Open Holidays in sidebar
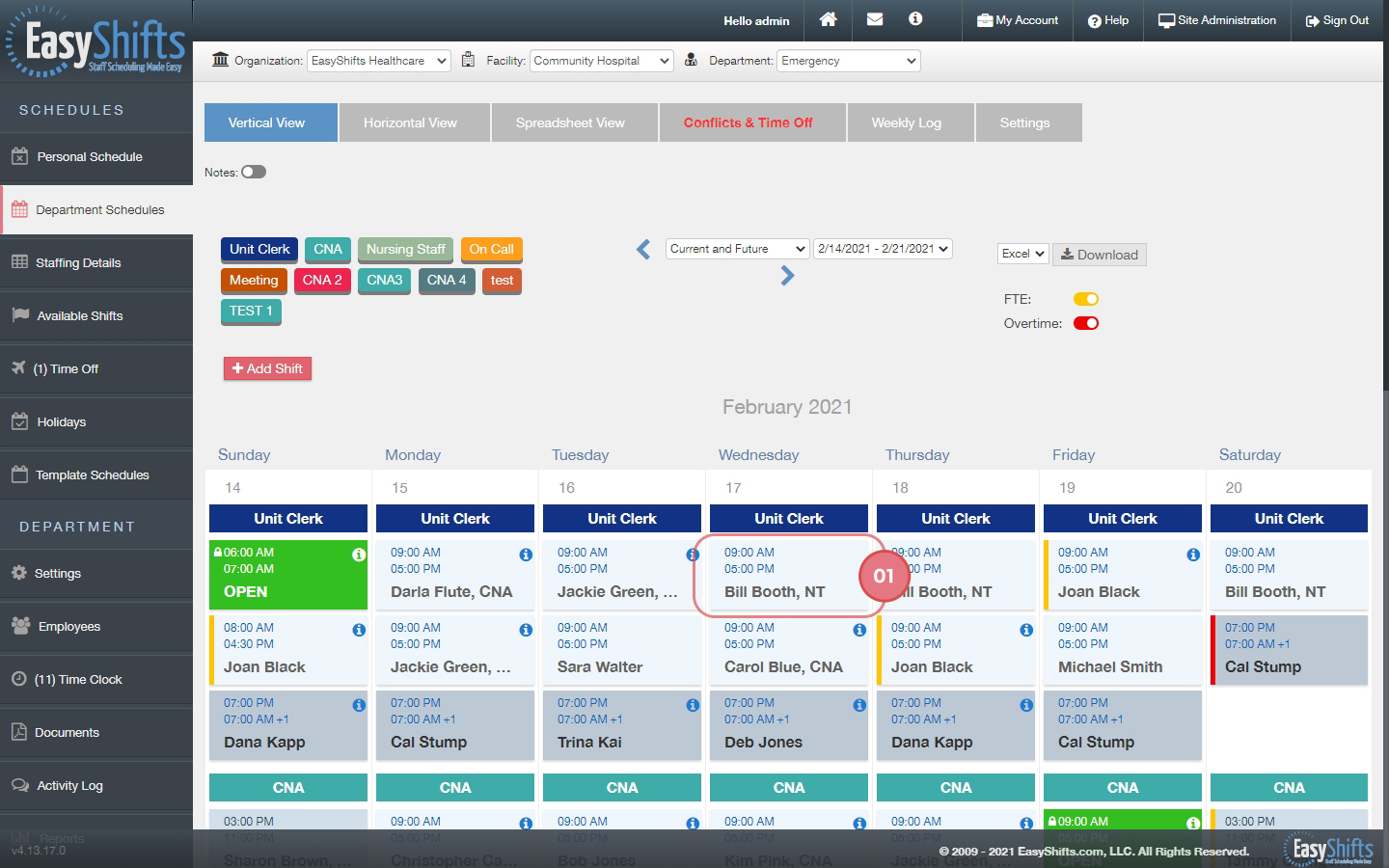Viewport: 1389px width, 868px height. (x=96, y=421)
